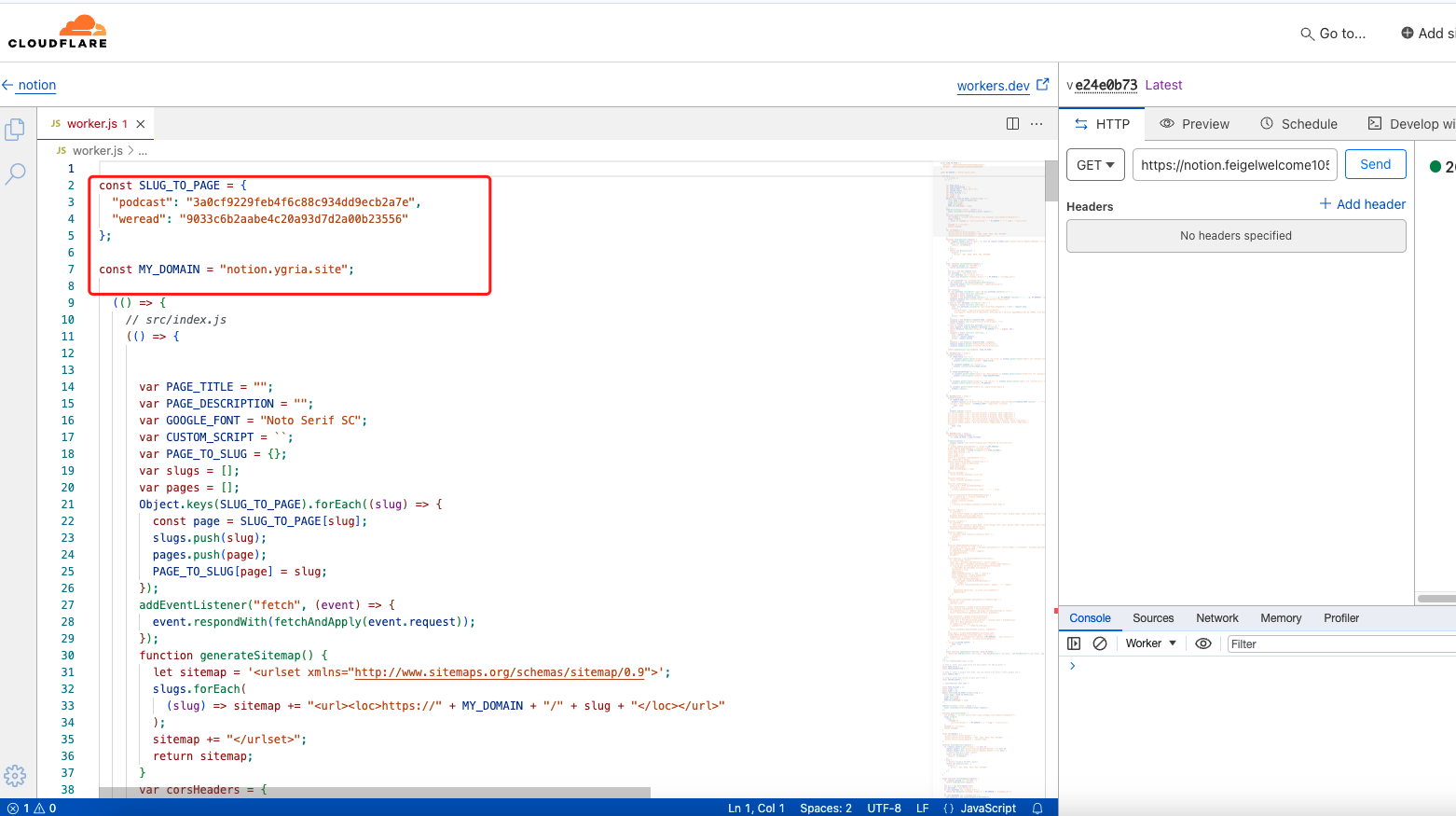Click the sitemaps.org URL in code
The image size is (1456, 816).
pos(501,672)
